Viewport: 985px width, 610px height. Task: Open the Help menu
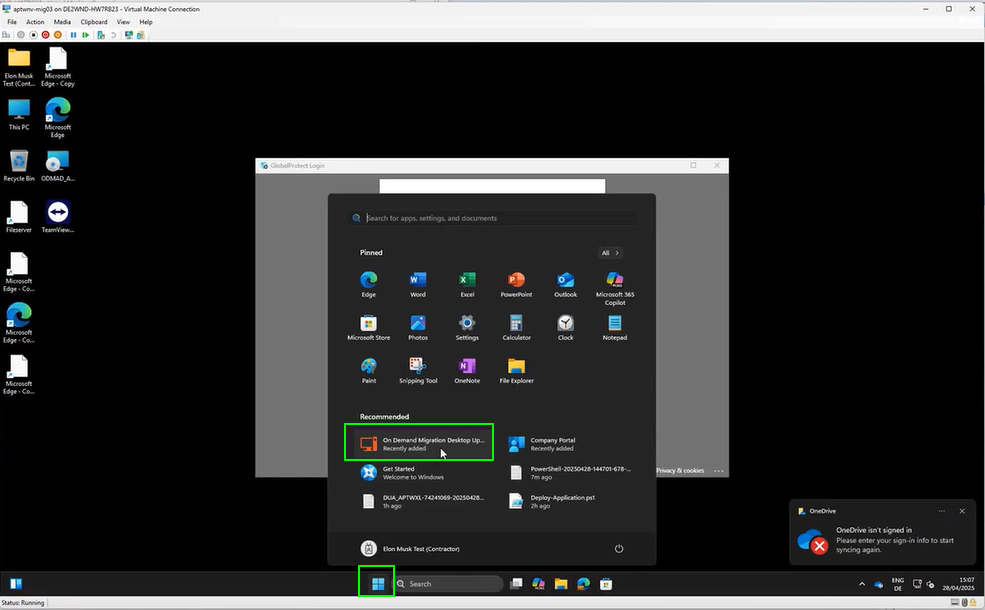[x=146, y=22]
